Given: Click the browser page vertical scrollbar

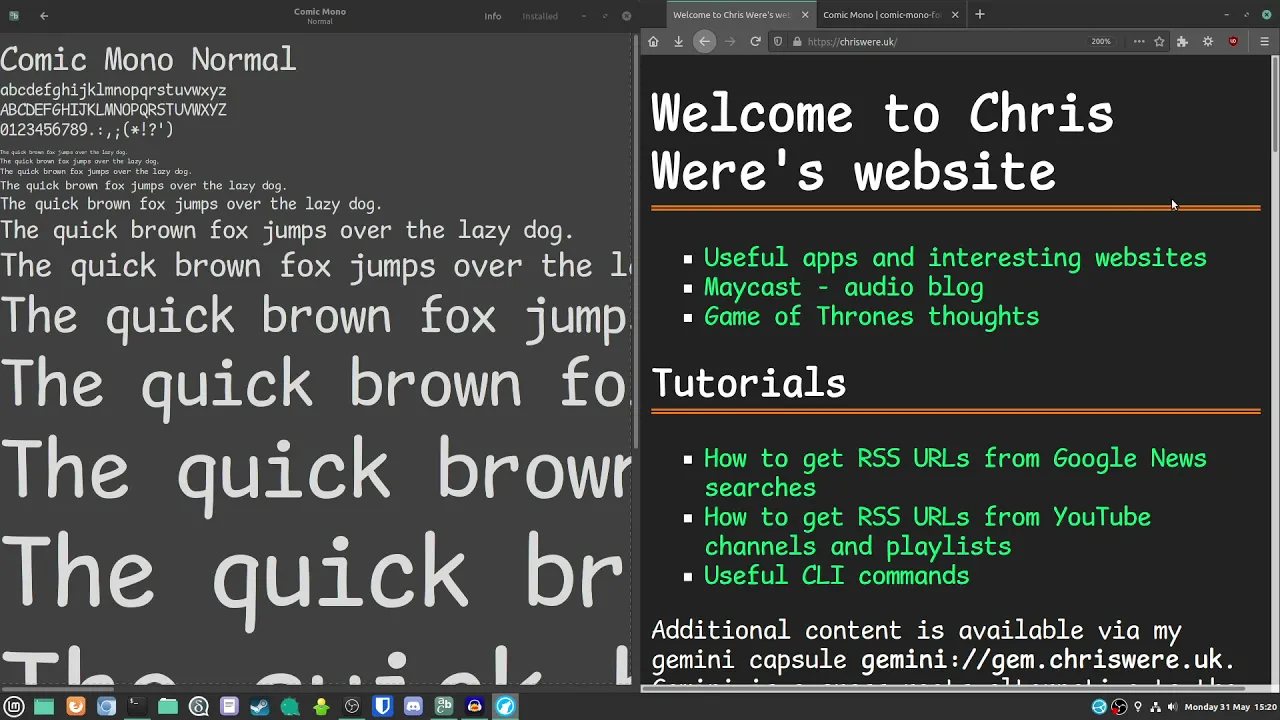Looking at the screenshot, I should coord(1275,105).
